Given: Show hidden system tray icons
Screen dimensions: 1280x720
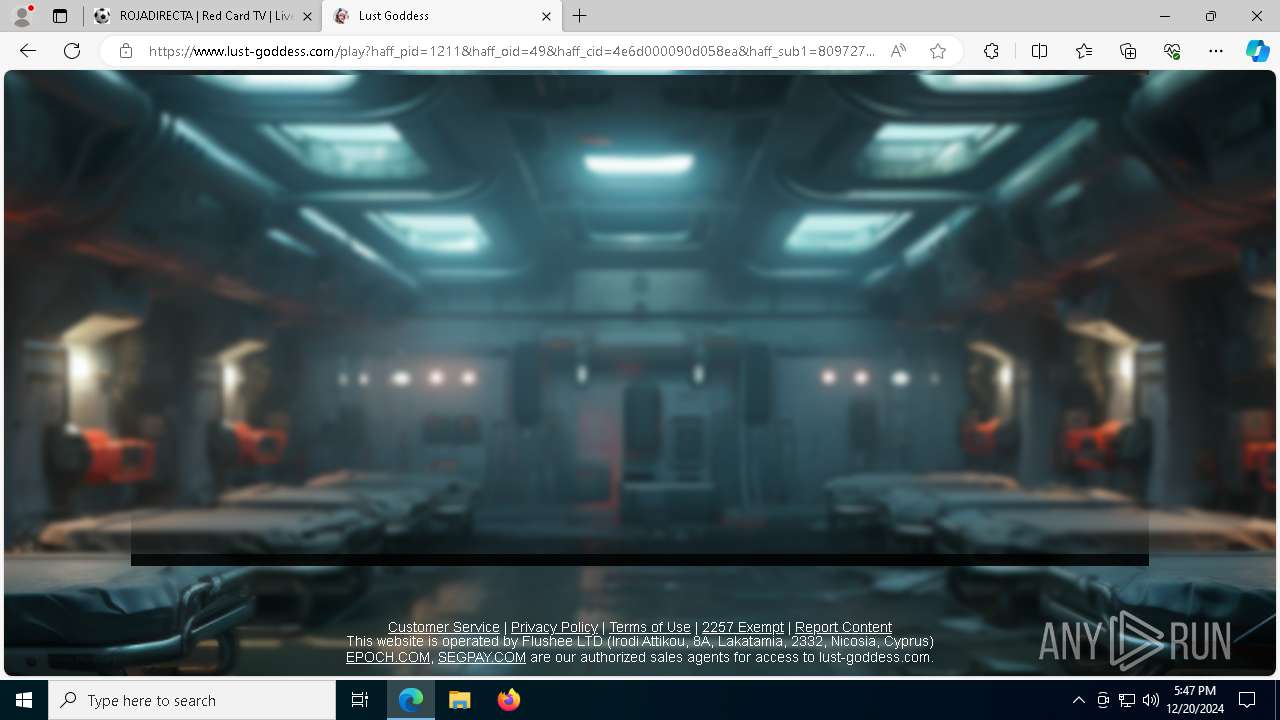Looking at the screenshot, I should [1078, 700].
